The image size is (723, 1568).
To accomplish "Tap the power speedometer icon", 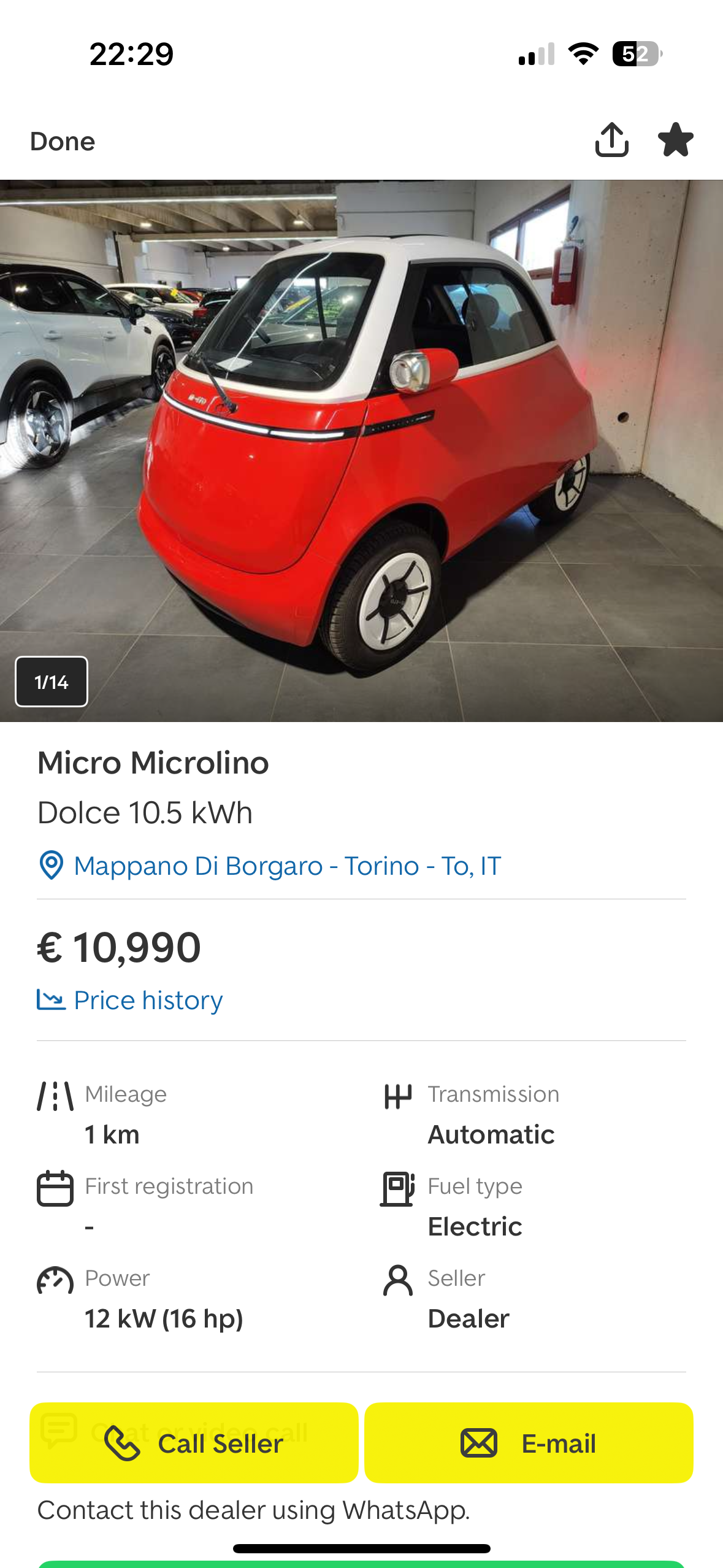I will [x=55, y=1280].
